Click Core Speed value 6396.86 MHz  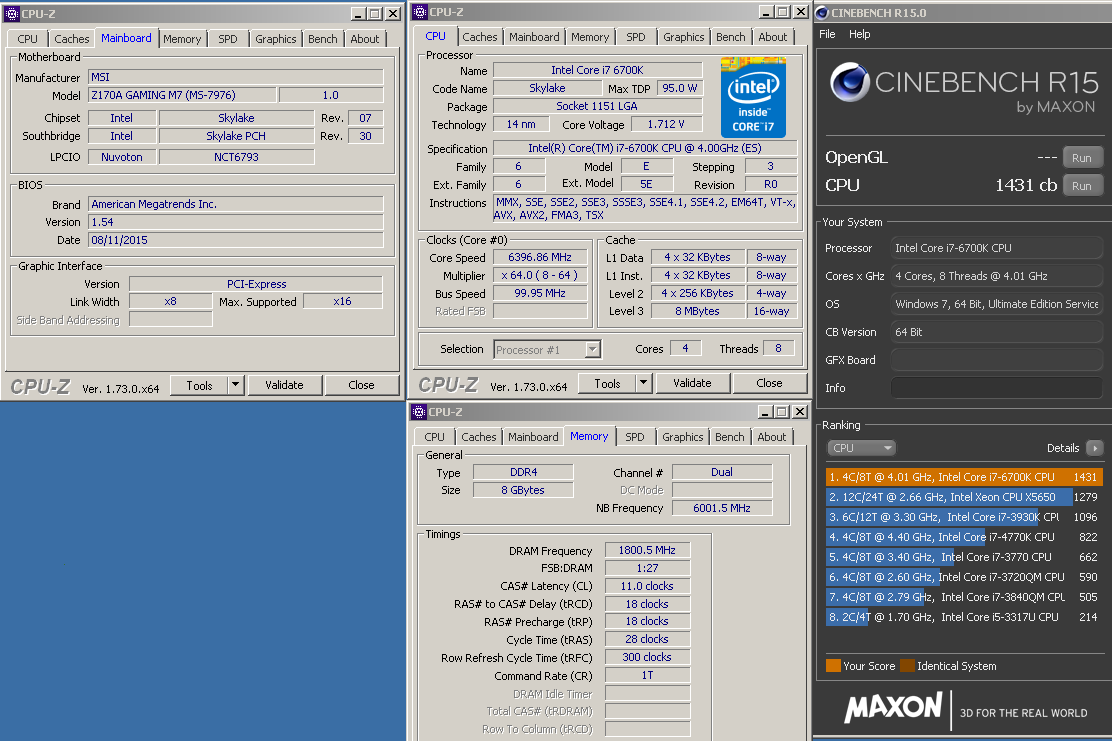point(540,257)
